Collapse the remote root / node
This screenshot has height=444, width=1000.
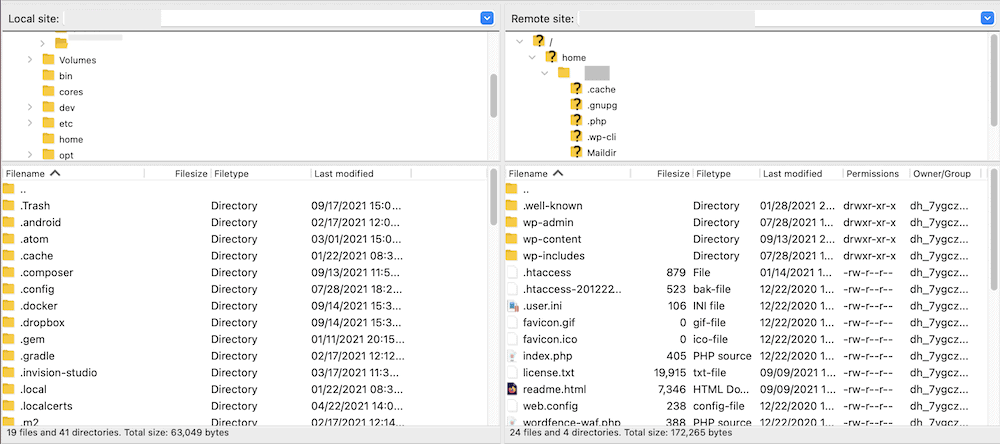tap(520, 41)
